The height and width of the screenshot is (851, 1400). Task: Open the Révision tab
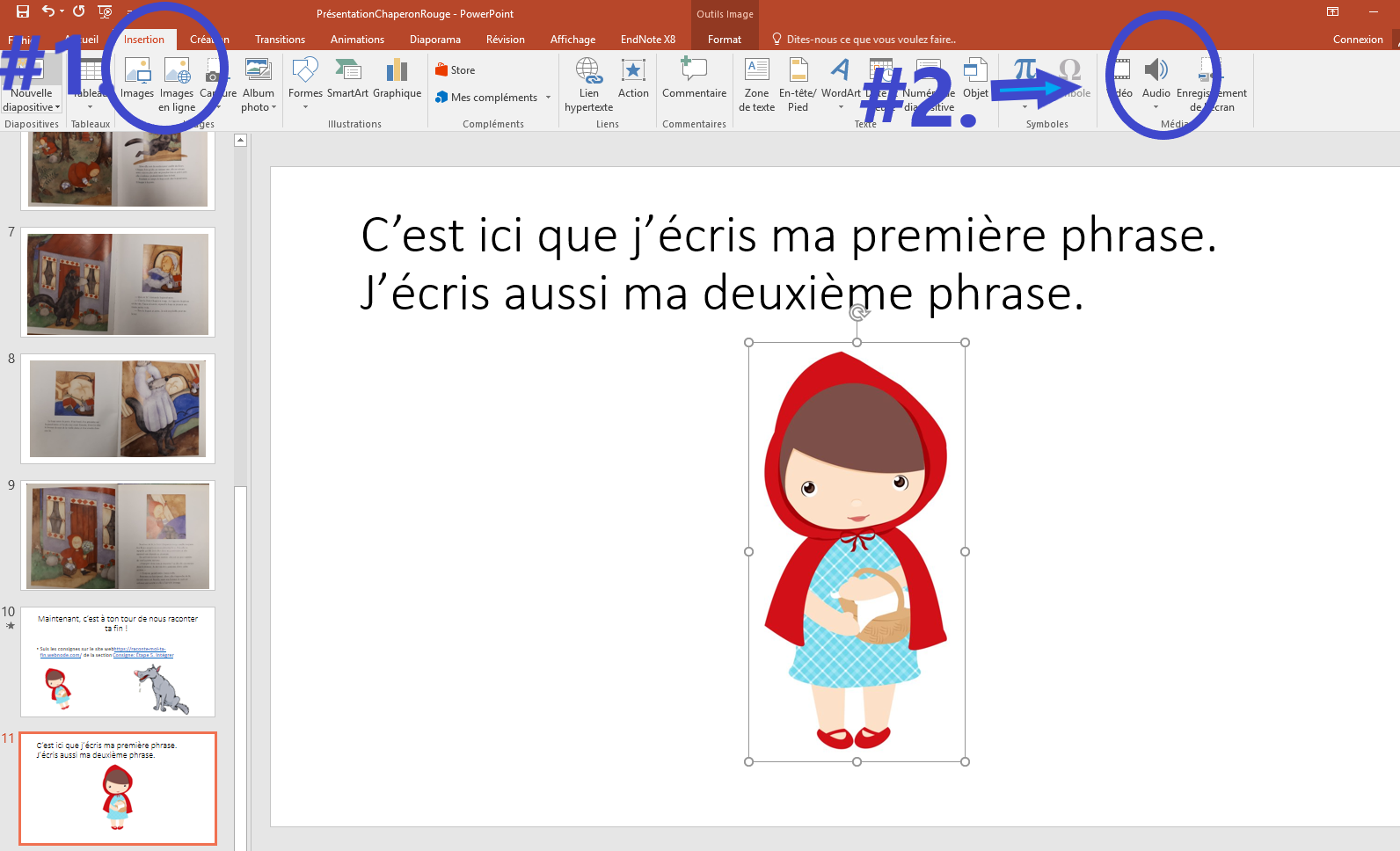pos(506,40)
